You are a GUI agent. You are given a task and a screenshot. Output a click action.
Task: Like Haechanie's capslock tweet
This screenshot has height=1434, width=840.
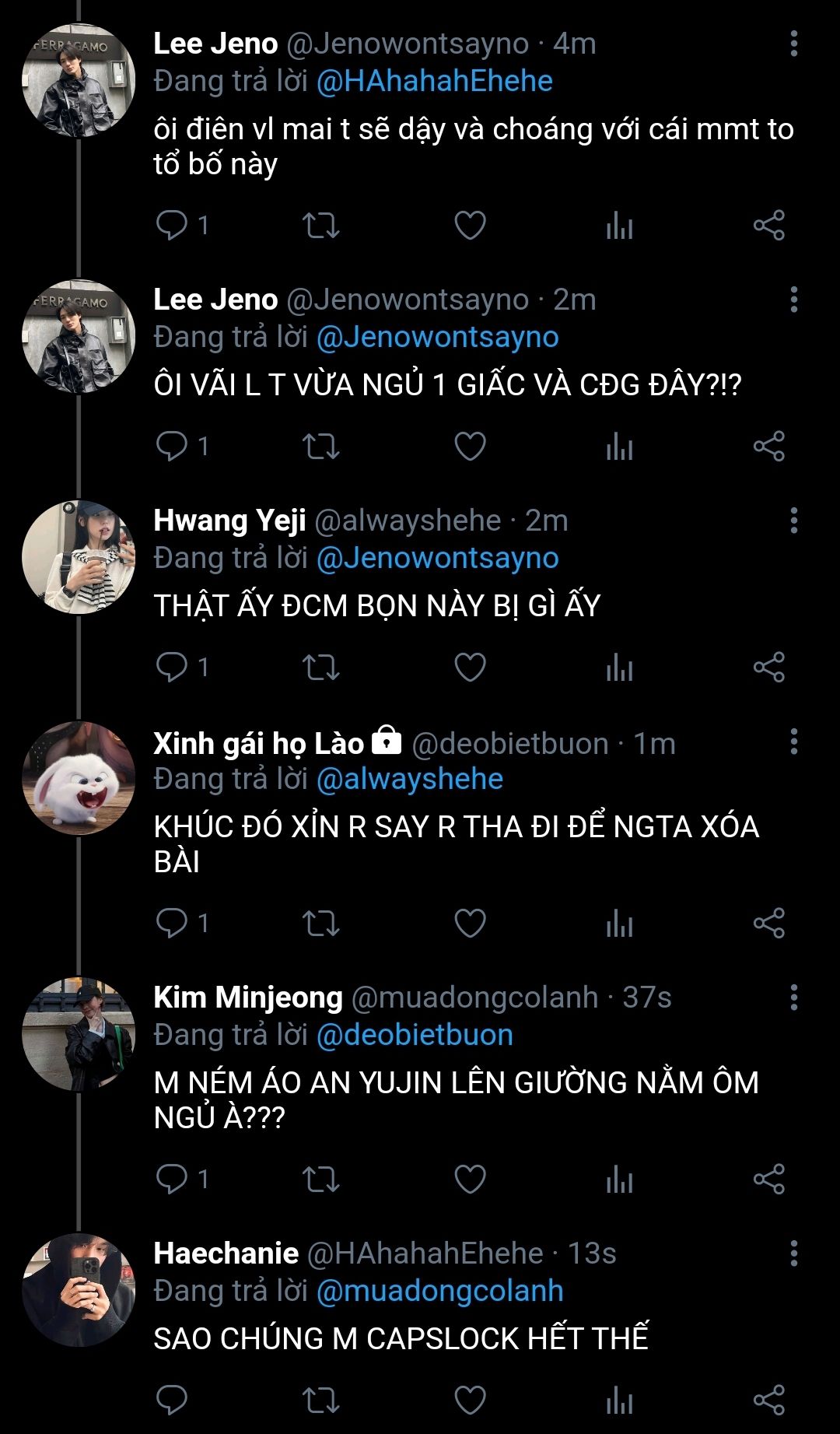coord(470,1401)
